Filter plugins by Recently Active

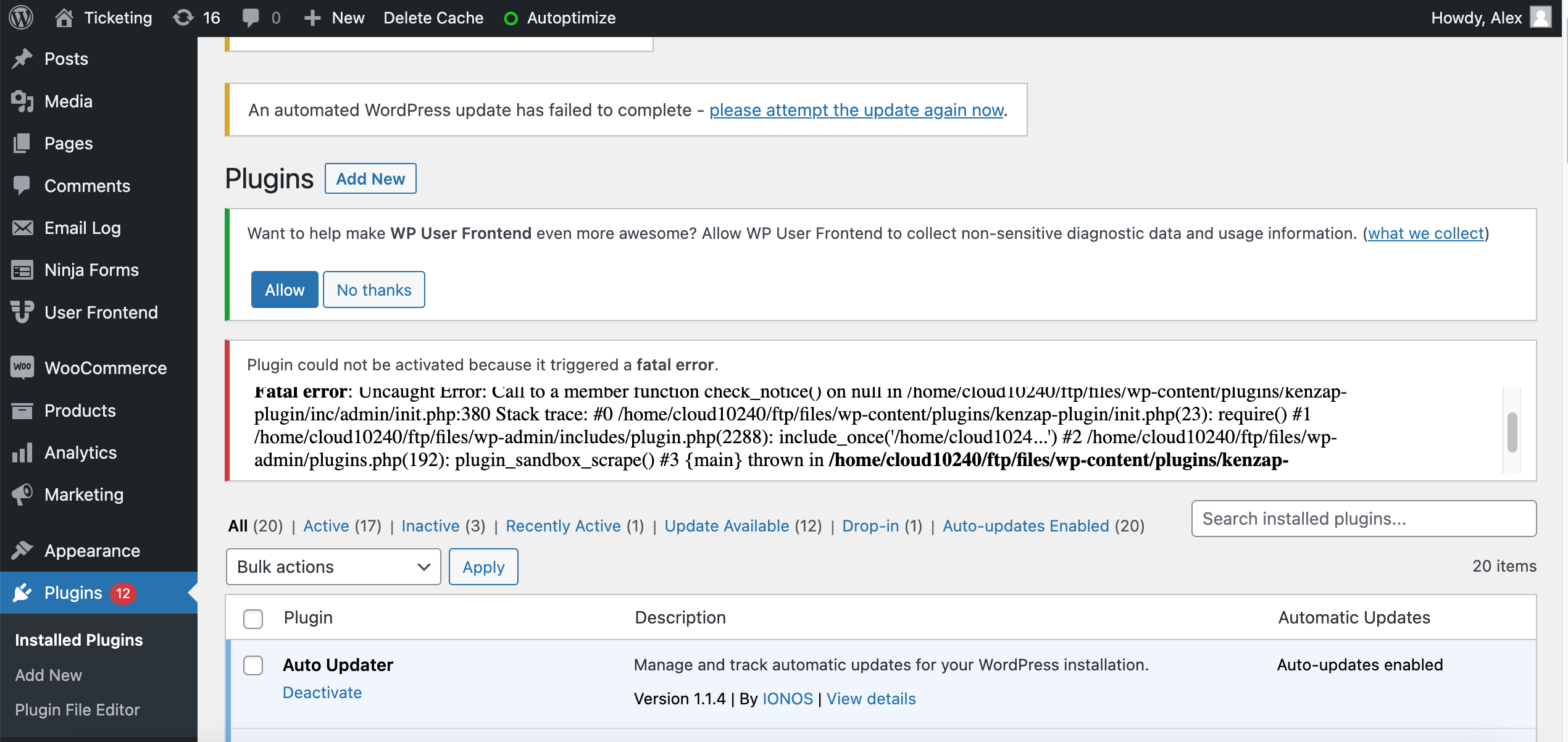[x=575, y=526]
